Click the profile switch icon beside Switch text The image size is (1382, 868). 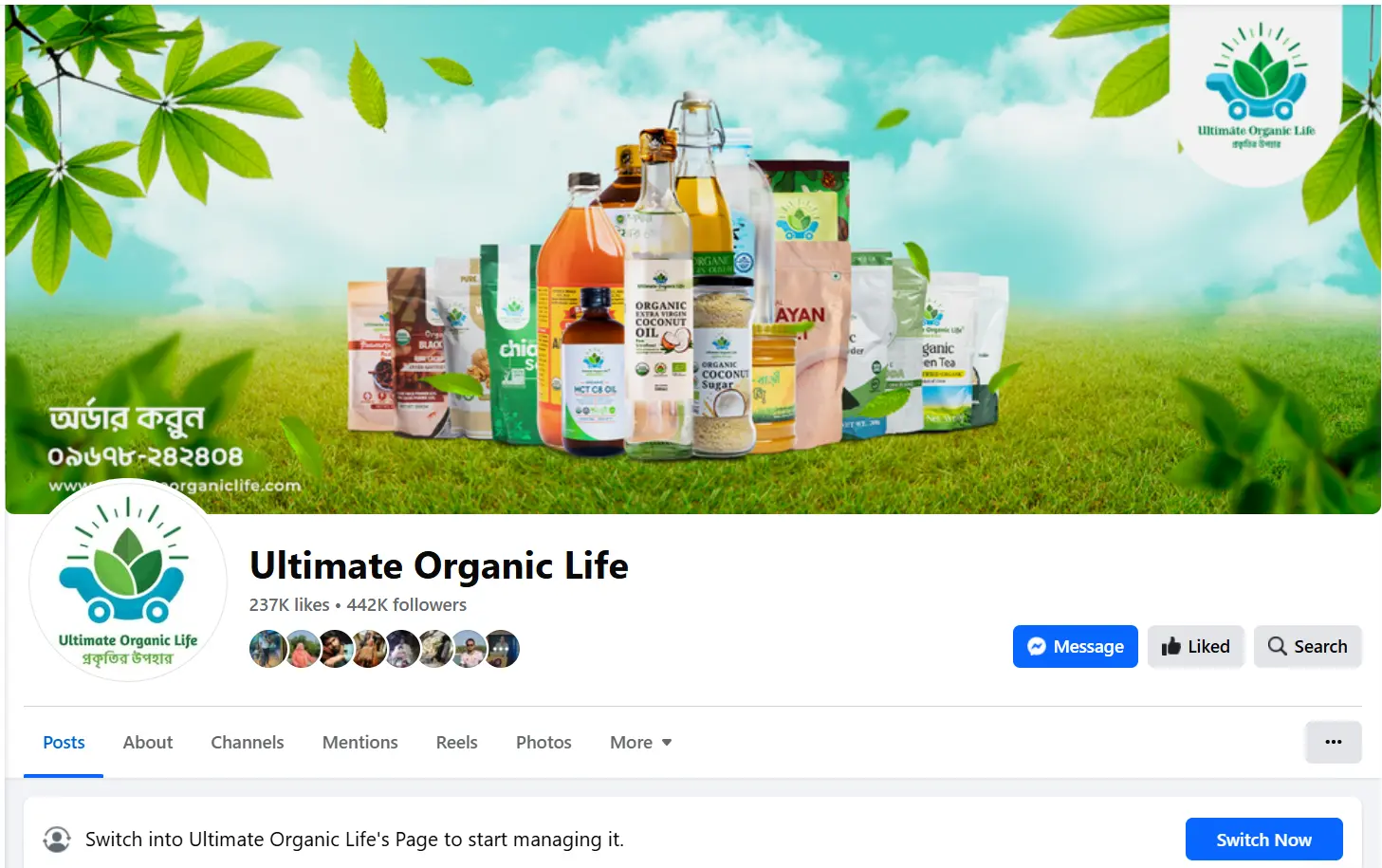(57, 839)
